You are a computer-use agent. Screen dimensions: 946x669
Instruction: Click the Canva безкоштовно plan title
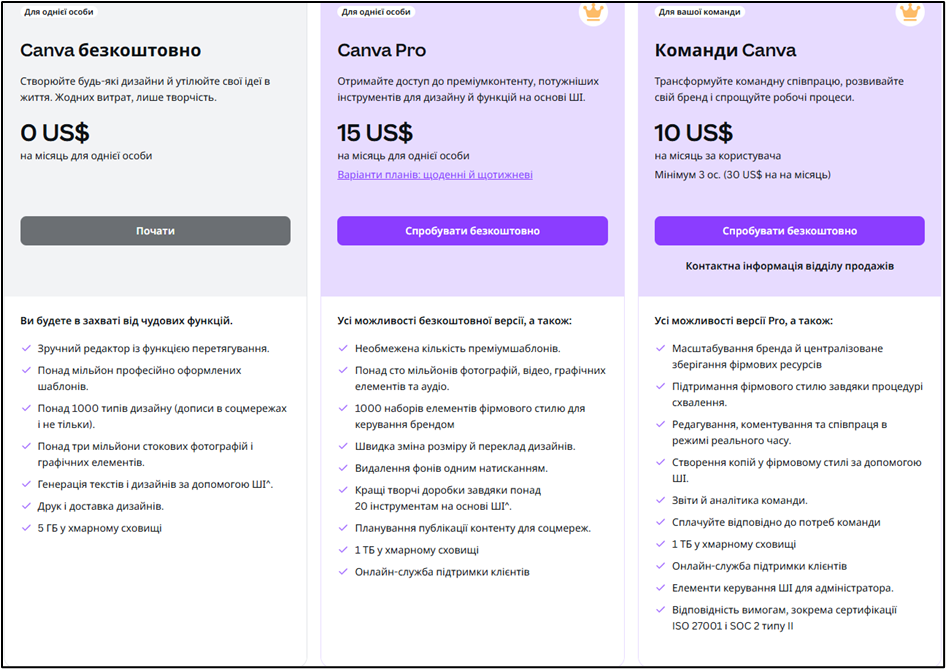tap(113, 49)
